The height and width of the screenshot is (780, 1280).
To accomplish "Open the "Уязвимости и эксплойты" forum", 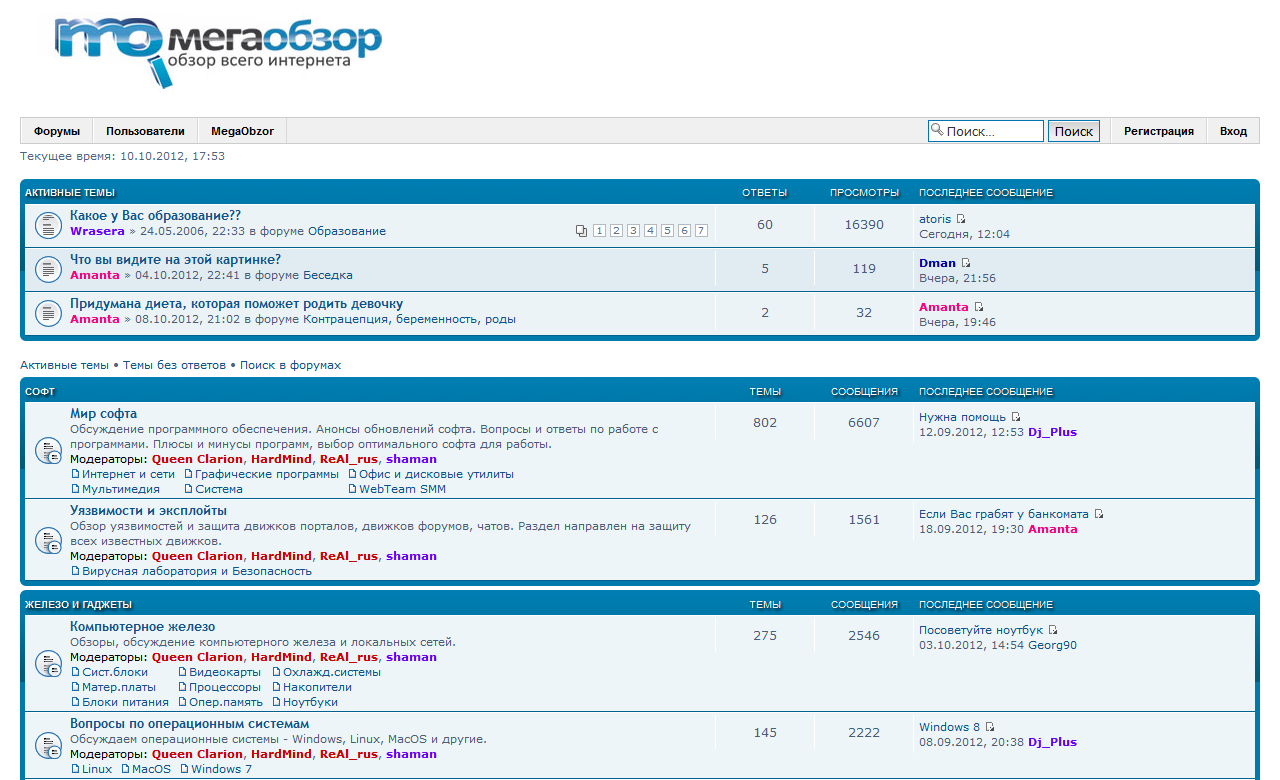I will (148, 511).
